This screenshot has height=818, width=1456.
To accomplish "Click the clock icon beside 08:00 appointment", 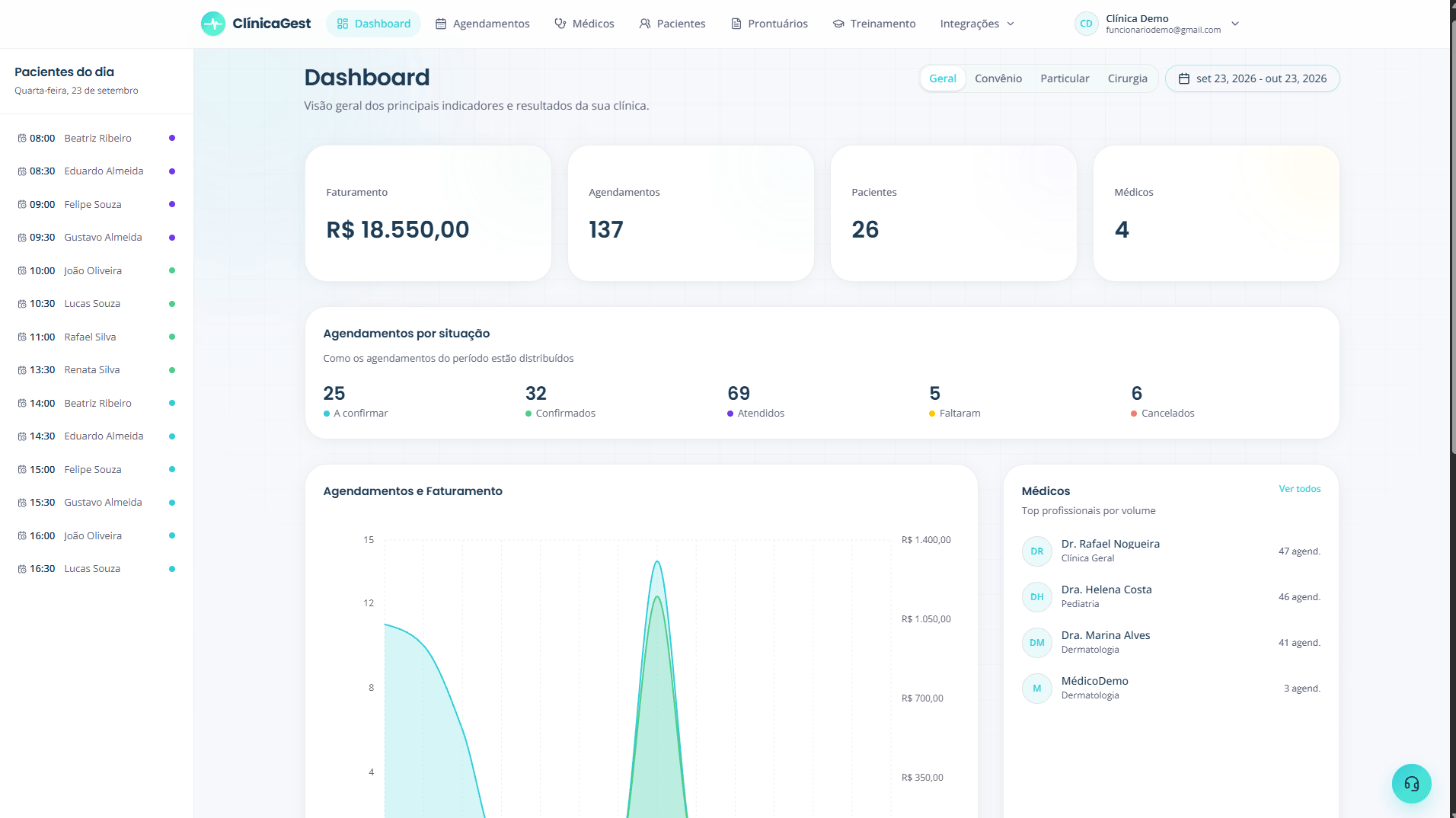I will point(22,139).
